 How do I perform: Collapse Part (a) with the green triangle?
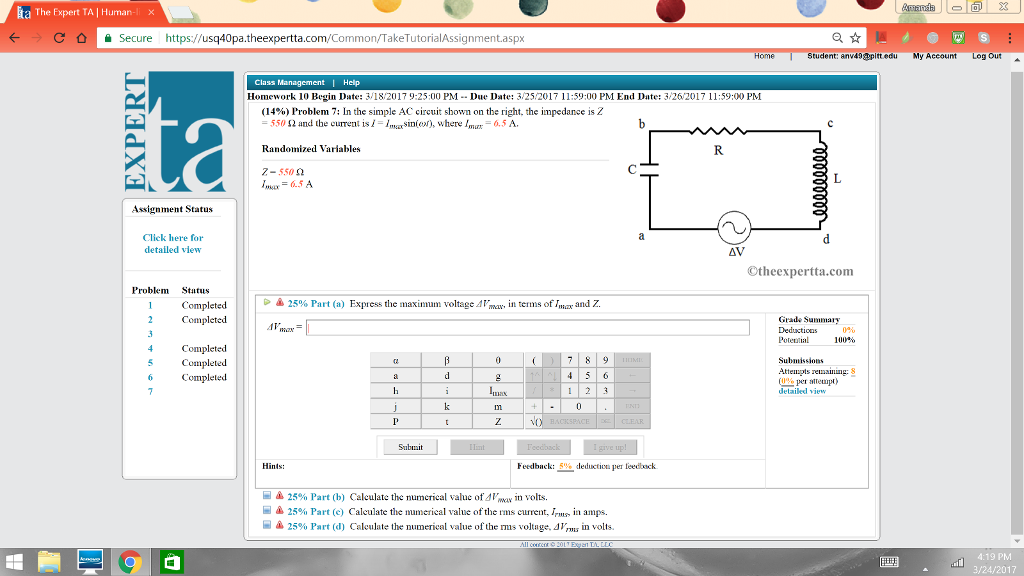[x=267, y=303]
